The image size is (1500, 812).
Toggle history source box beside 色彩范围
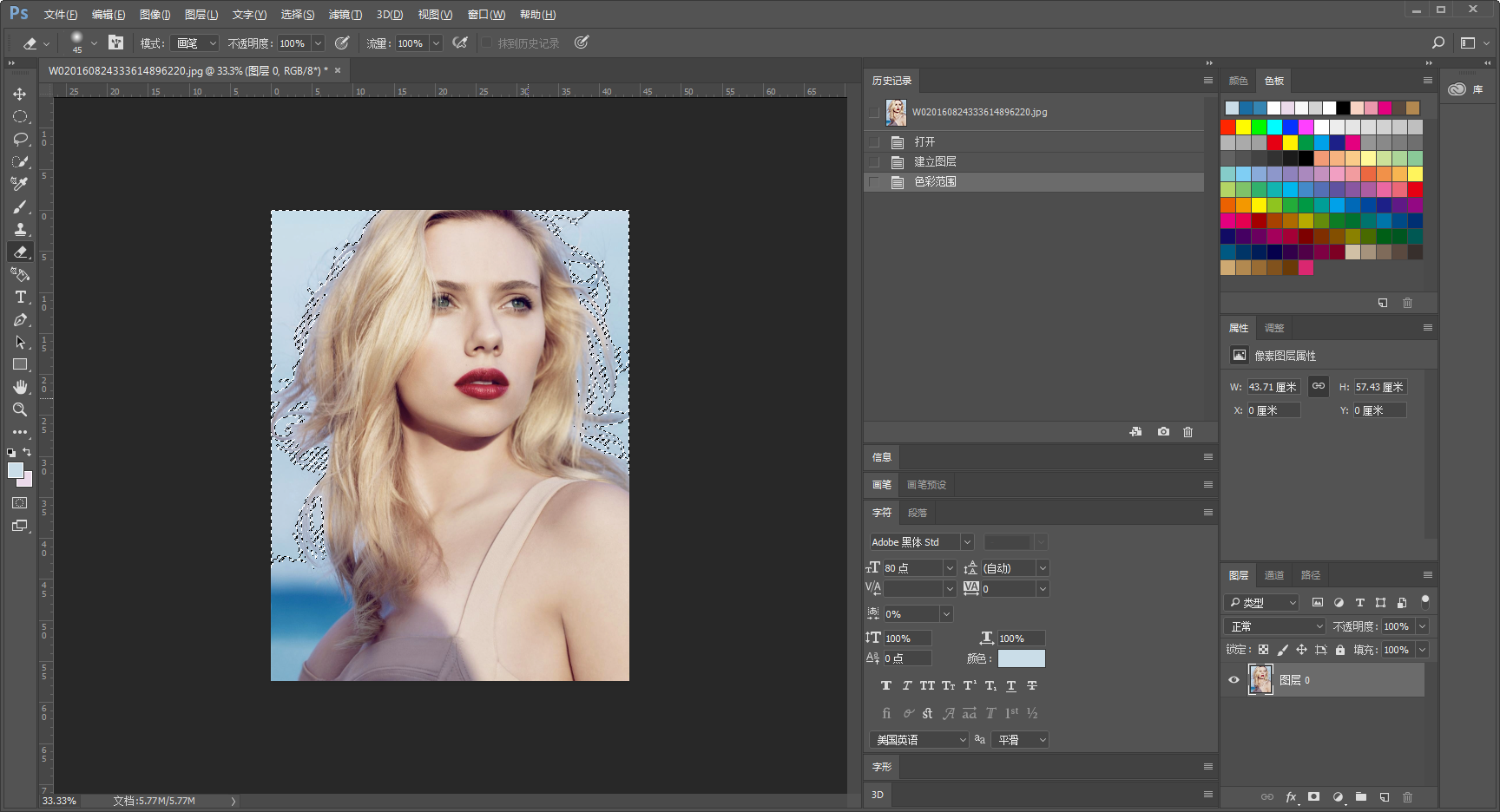tap(874, 182)
